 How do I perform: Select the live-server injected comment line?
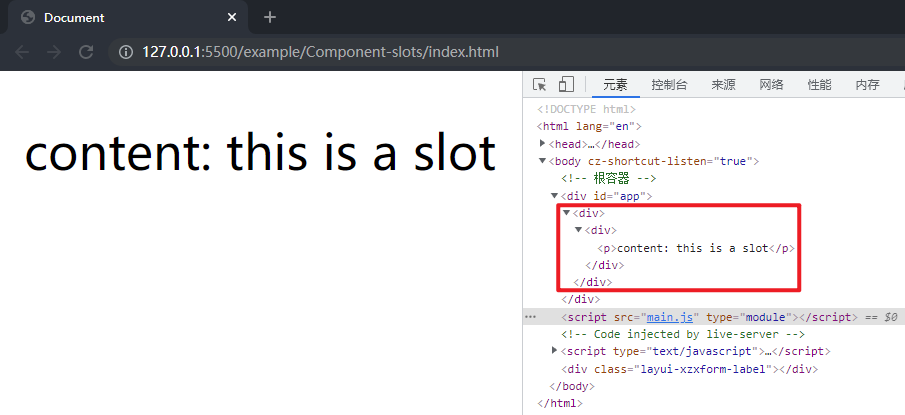point(683,334)
